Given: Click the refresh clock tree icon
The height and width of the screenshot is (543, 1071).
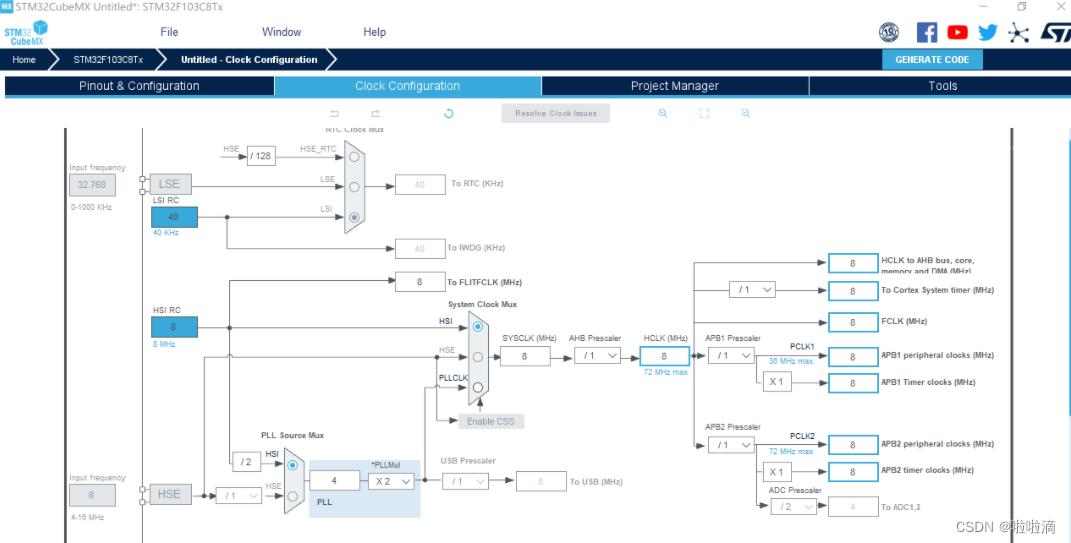Looking at the screenshot, I should click(x=449, y=113).
